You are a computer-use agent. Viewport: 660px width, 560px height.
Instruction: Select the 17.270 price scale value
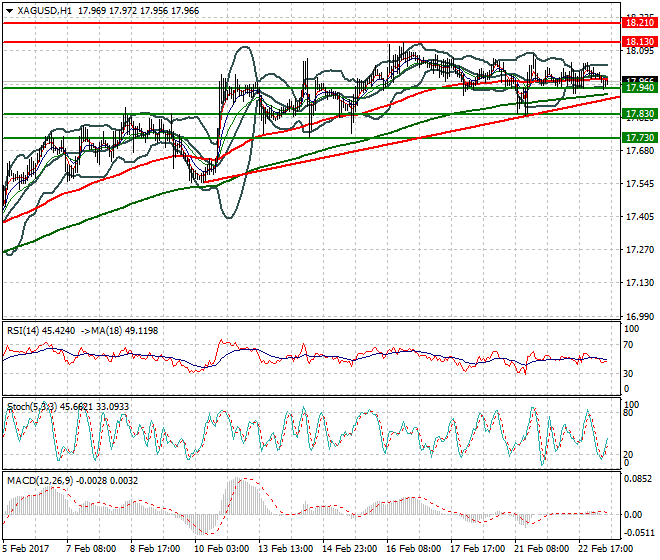[640, 250]
